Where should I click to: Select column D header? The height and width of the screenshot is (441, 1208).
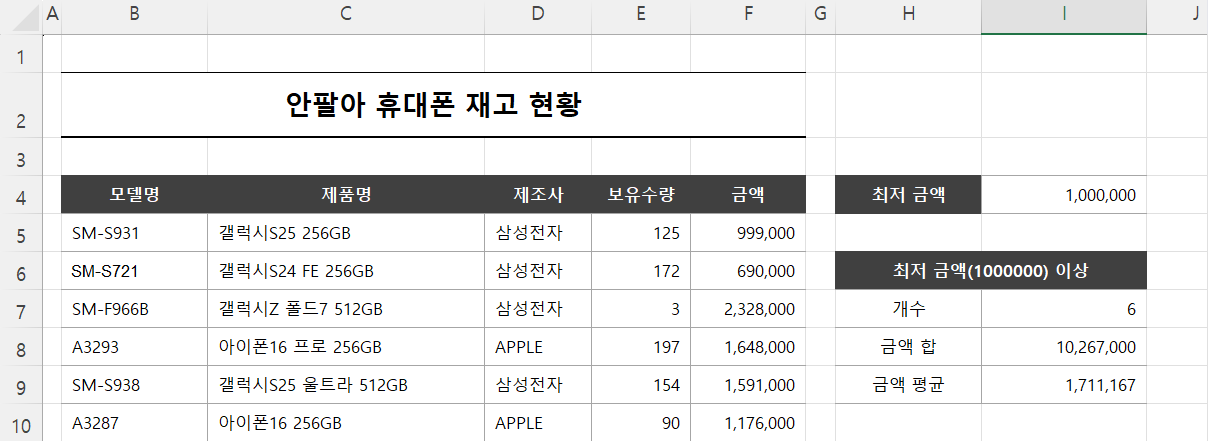538,16
